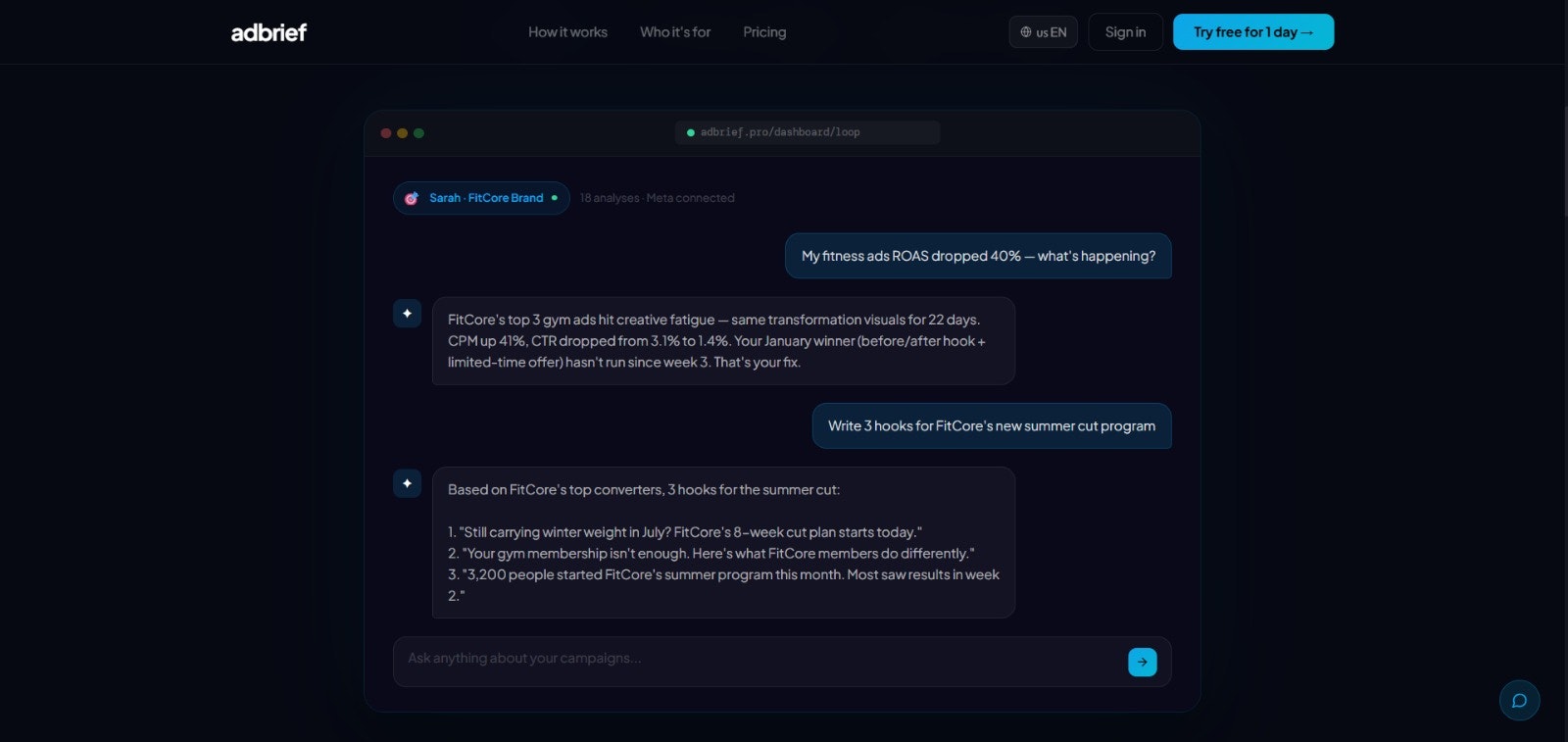Image resolution: width=1568 pixels, height=742 pixels.
Task: Click the yellow dot in the mock window
Action: (402, 133)
